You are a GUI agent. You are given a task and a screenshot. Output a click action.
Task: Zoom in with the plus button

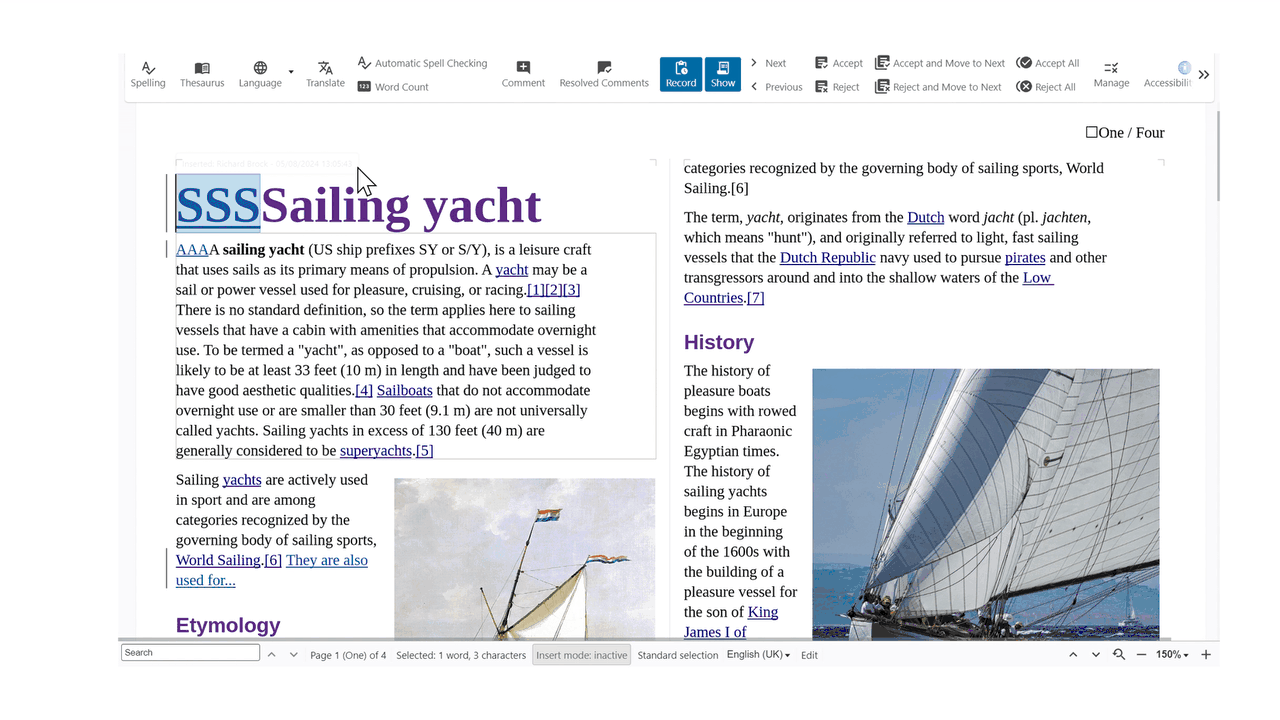[1206, 655]
